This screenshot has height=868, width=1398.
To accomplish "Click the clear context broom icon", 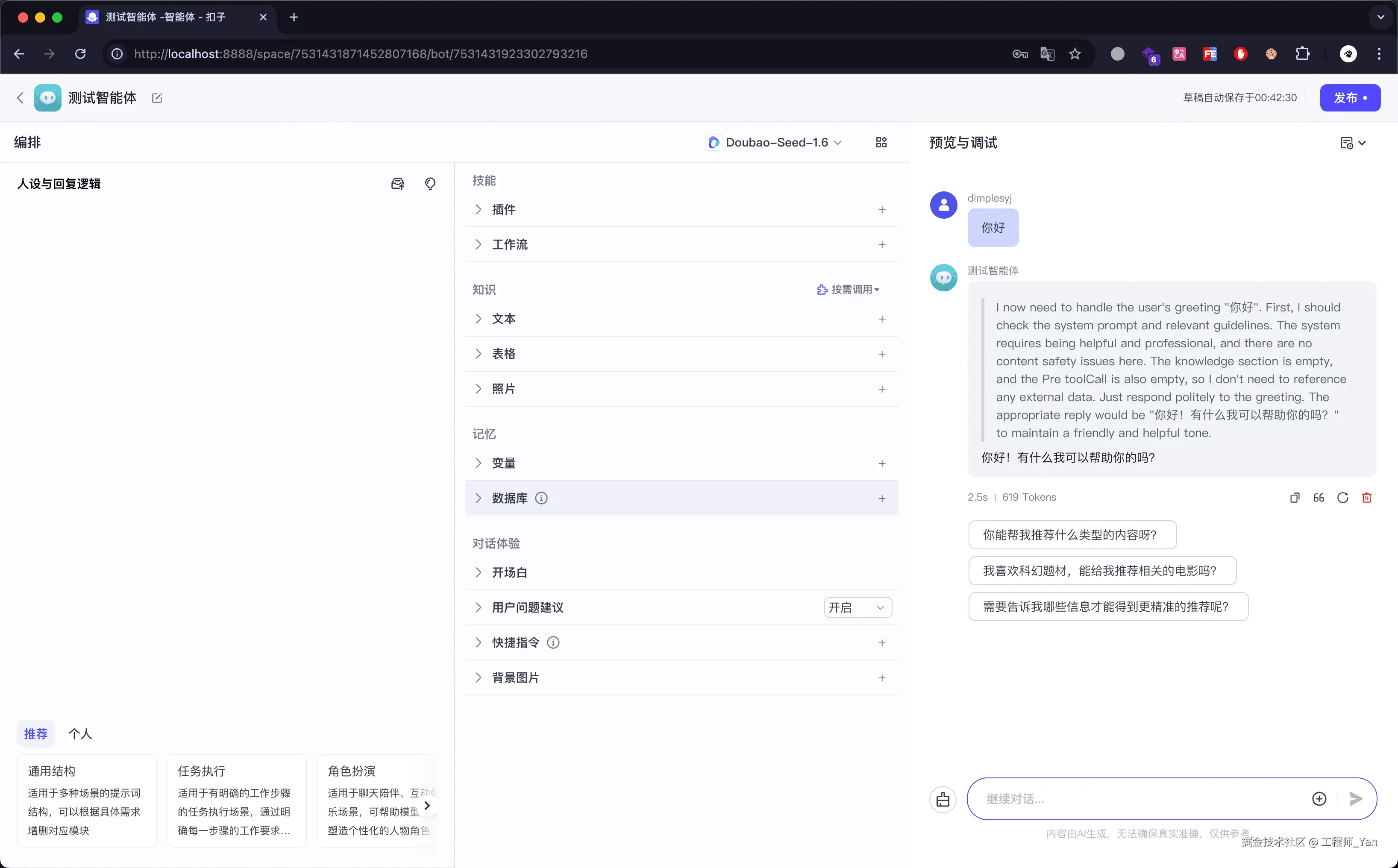I will [943, 799].
